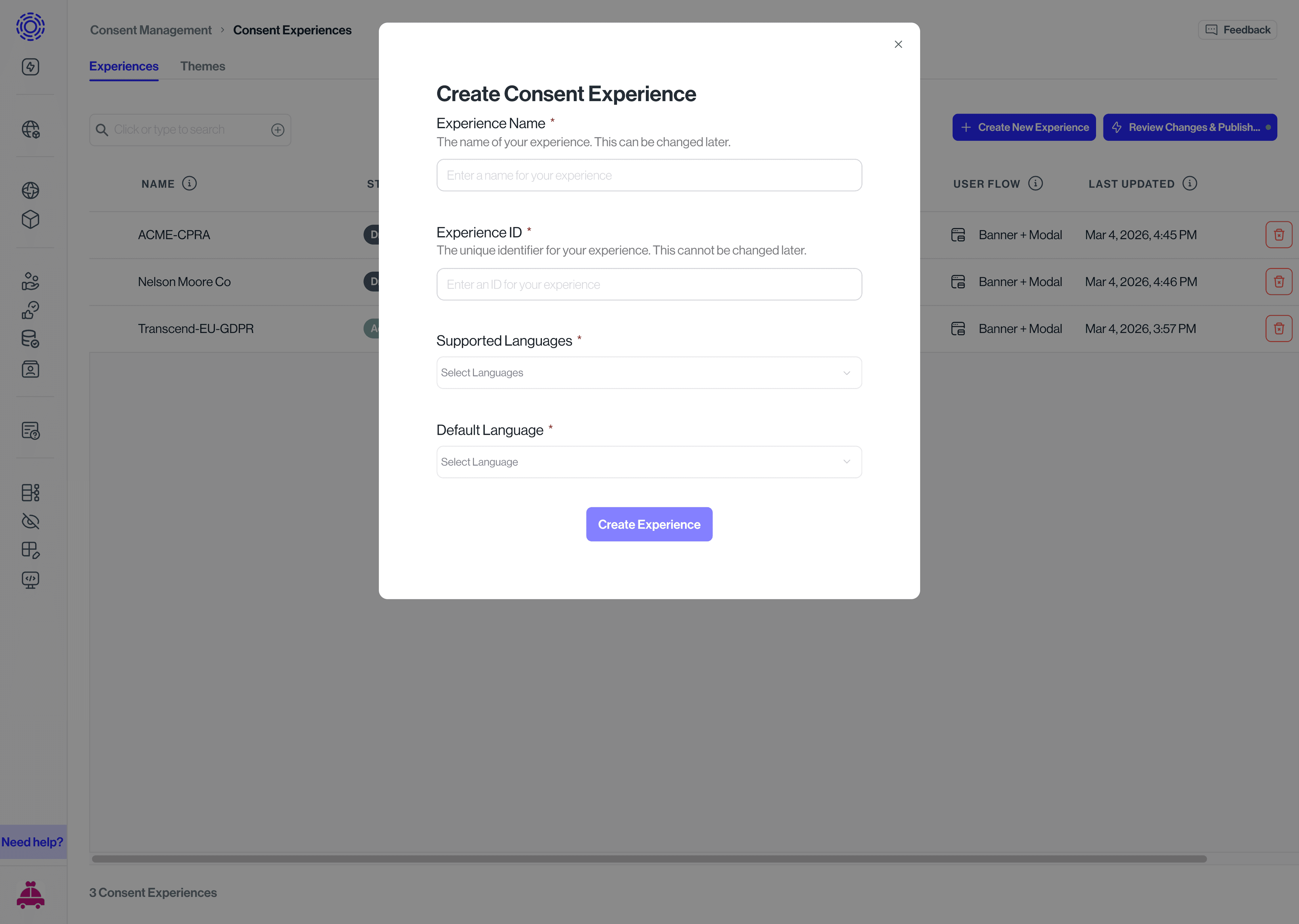Screen dimensions: 1299x924
Task: Select the compass globe sidebar icon
Action: [30, 190]
